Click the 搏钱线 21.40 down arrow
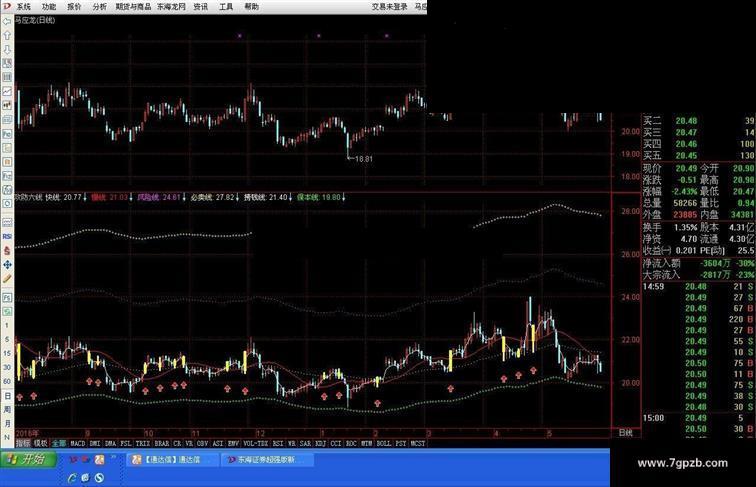The image size is (756, 487). [290, 197]
